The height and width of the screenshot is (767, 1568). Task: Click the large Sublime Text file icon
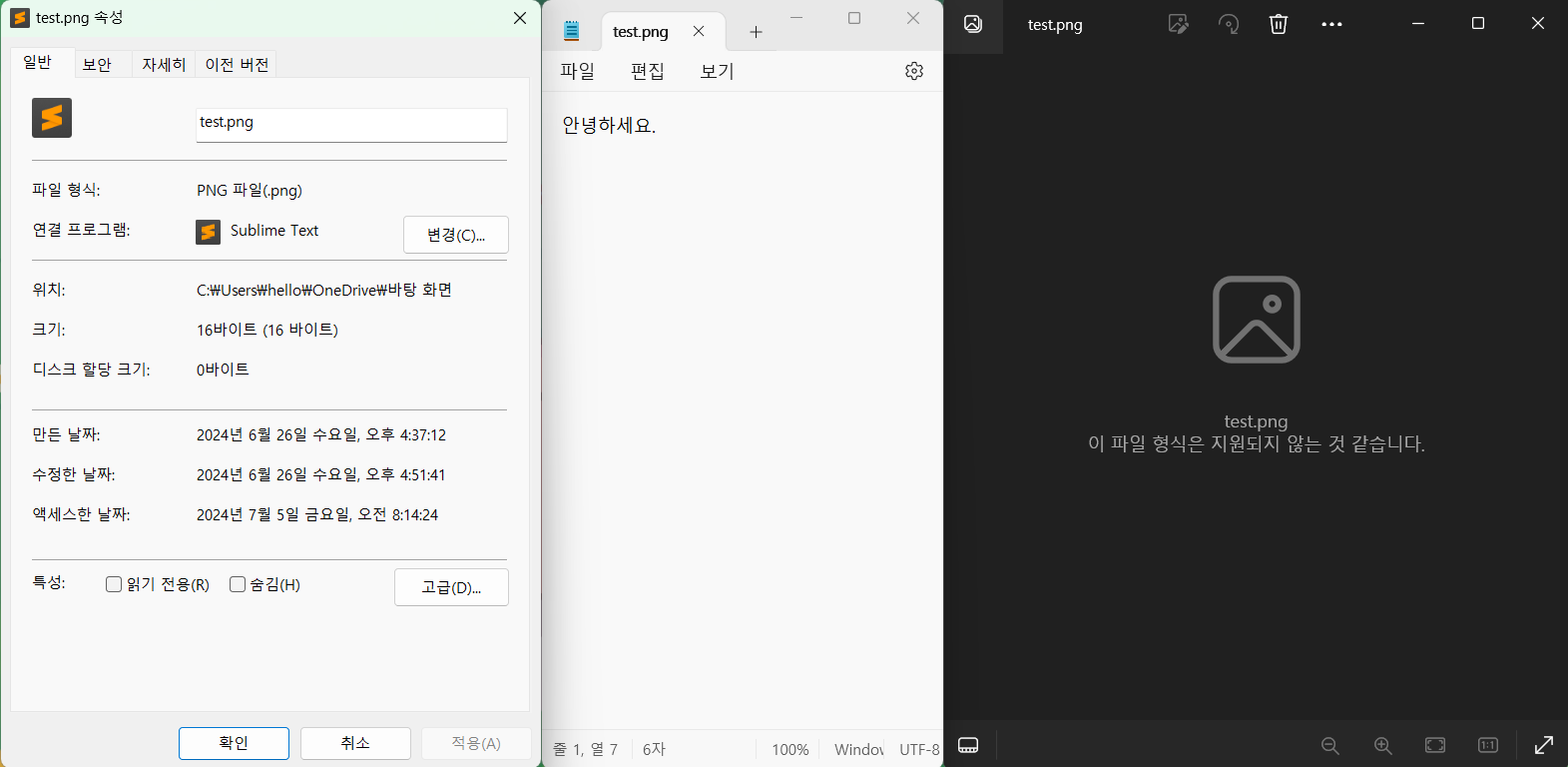tap(52, 118)
